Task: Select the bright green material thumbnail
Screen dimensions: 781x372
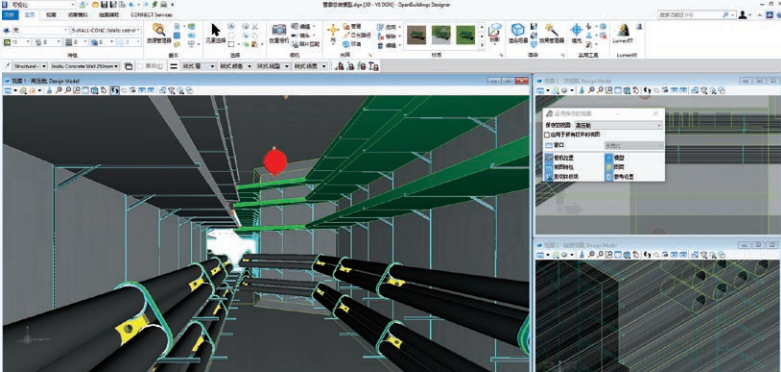Action: click(x=465, y=35)
